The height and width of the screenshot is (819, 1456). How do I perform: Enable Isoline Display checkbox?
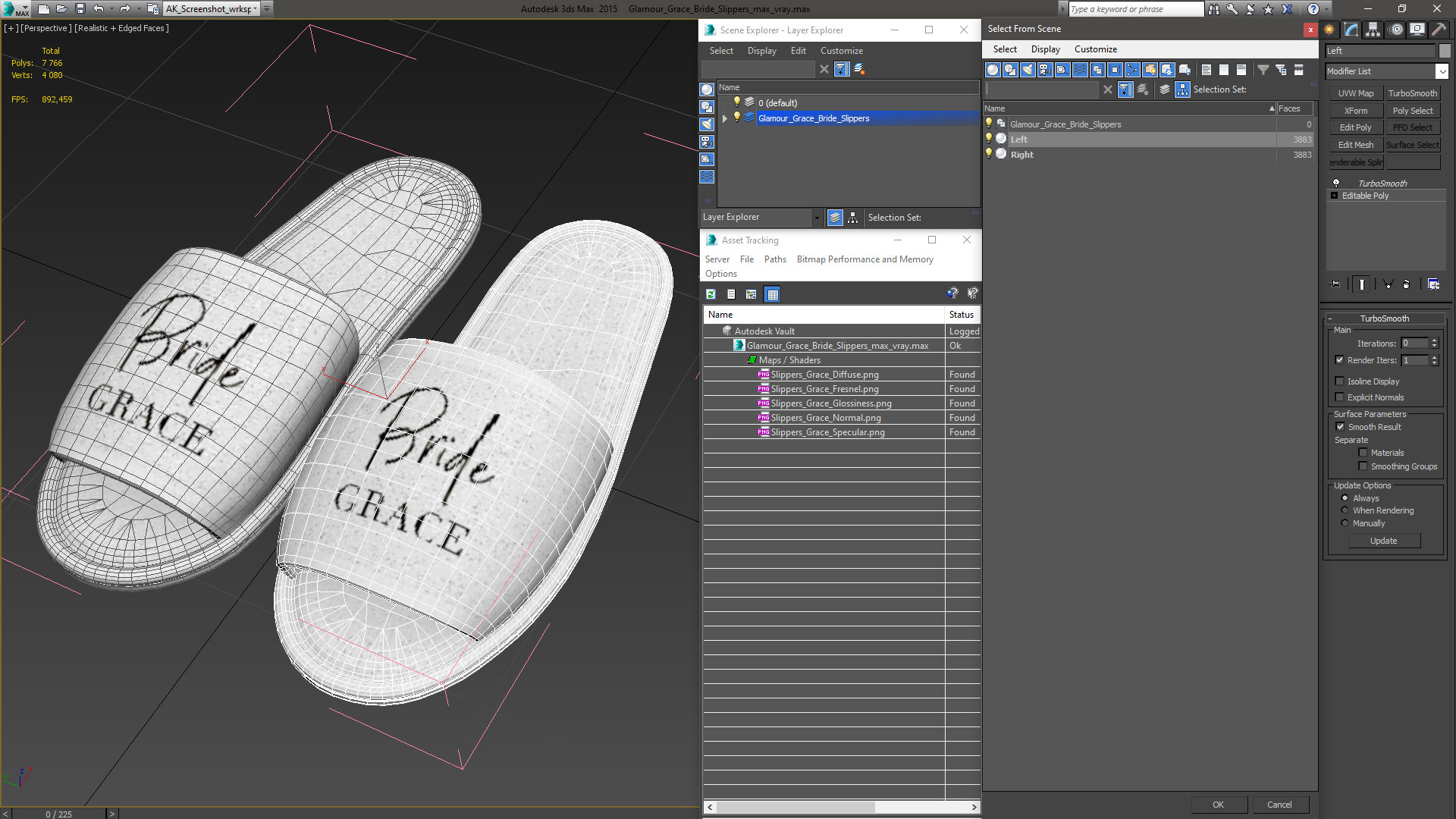(x=1339, y=381)
